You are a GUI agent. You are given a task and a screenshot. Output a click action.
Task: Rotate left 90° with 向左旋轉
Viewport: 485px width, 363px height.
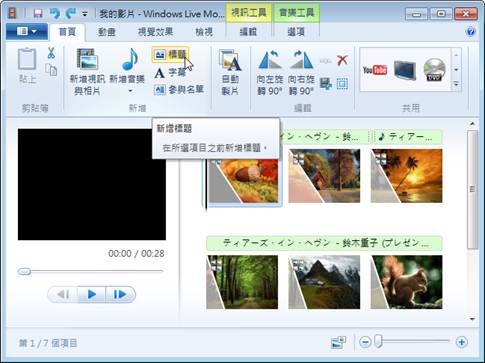(270, 72)
